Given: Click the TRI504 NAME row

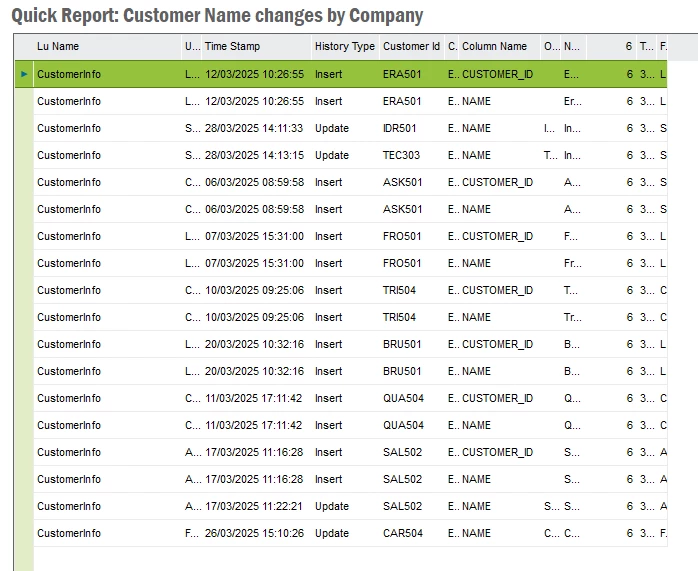Looking at the screenshot, I should pyautogui.click(x=350, y=317).
